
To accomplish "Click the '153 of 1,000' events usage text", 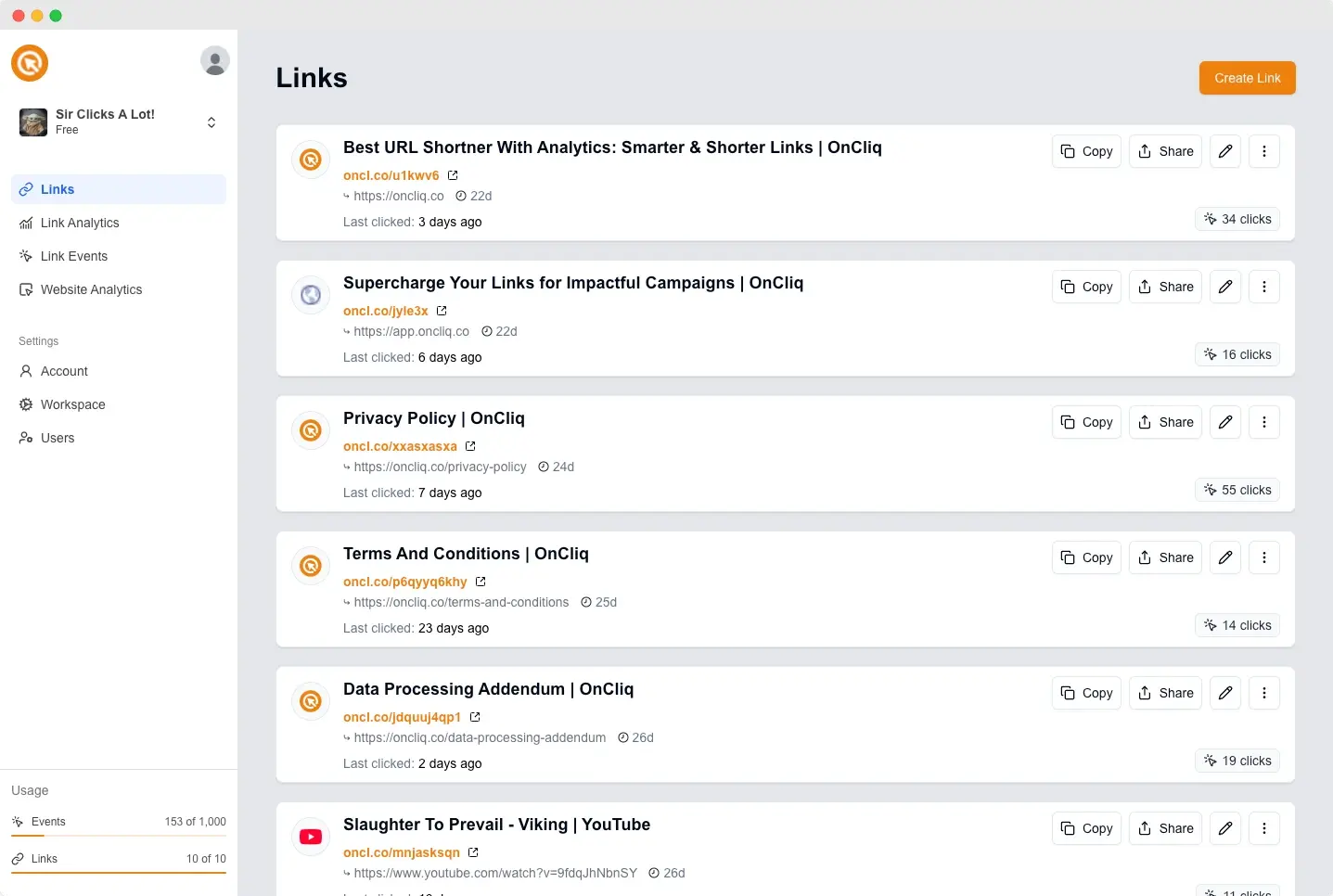I will point(195,822).
